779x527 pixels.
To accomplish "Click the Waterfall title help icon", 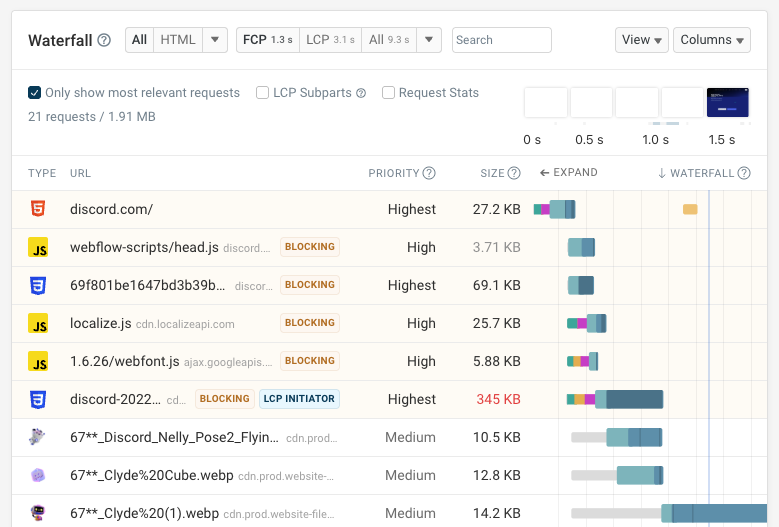I will [x=104, y=41].
